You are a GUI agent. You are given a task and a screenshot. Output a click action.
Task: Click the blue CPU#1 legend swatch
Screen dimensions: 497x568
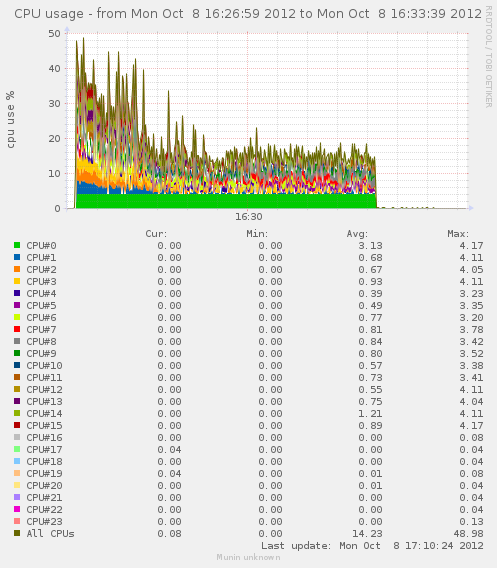(x=17, y=257)
